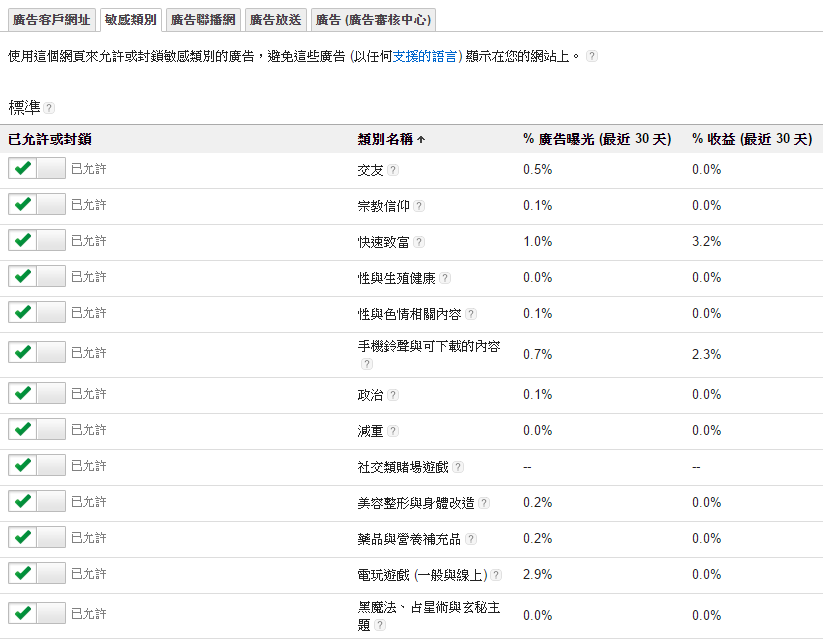Open the 廣告審核中心 tab
The height and width of the screenshot is (639, 823).
(372, 18)
